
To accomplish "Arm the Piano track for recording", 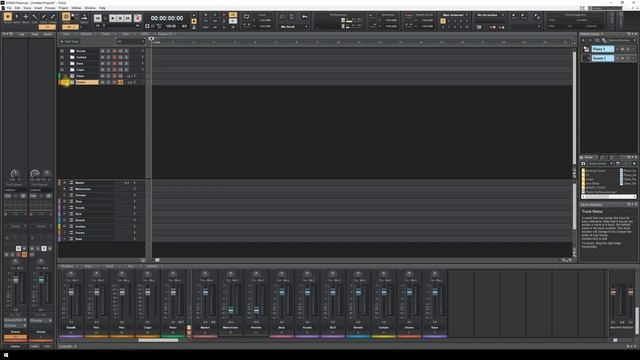I will click(x=114, y=76).
